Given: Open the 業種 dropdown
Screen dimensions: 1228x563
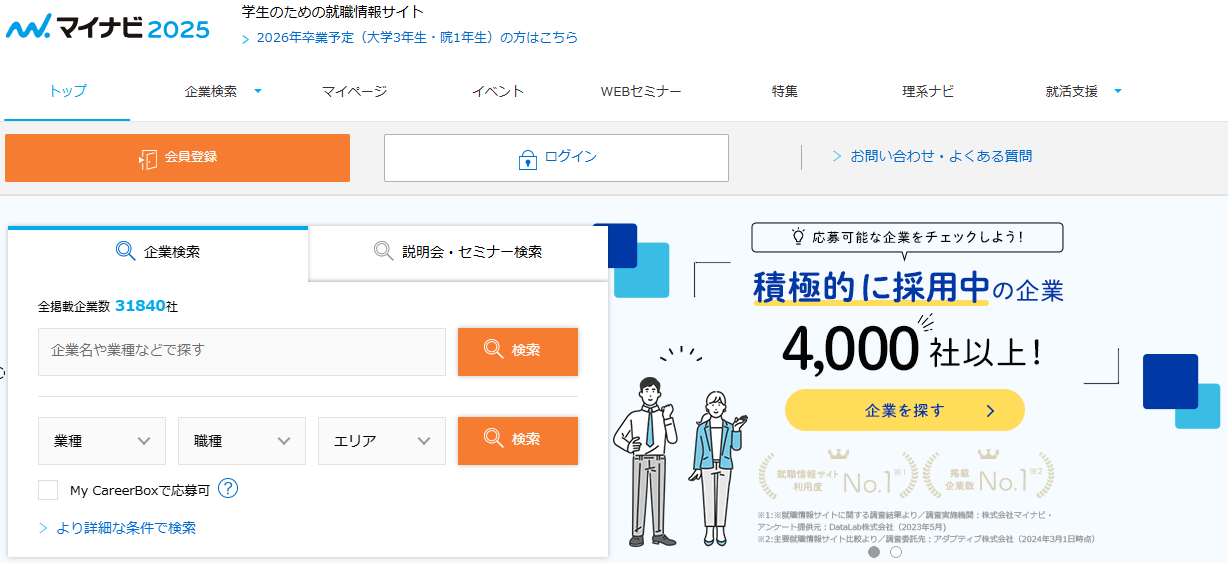Looking at the screenshot, I should click(102, 441).
